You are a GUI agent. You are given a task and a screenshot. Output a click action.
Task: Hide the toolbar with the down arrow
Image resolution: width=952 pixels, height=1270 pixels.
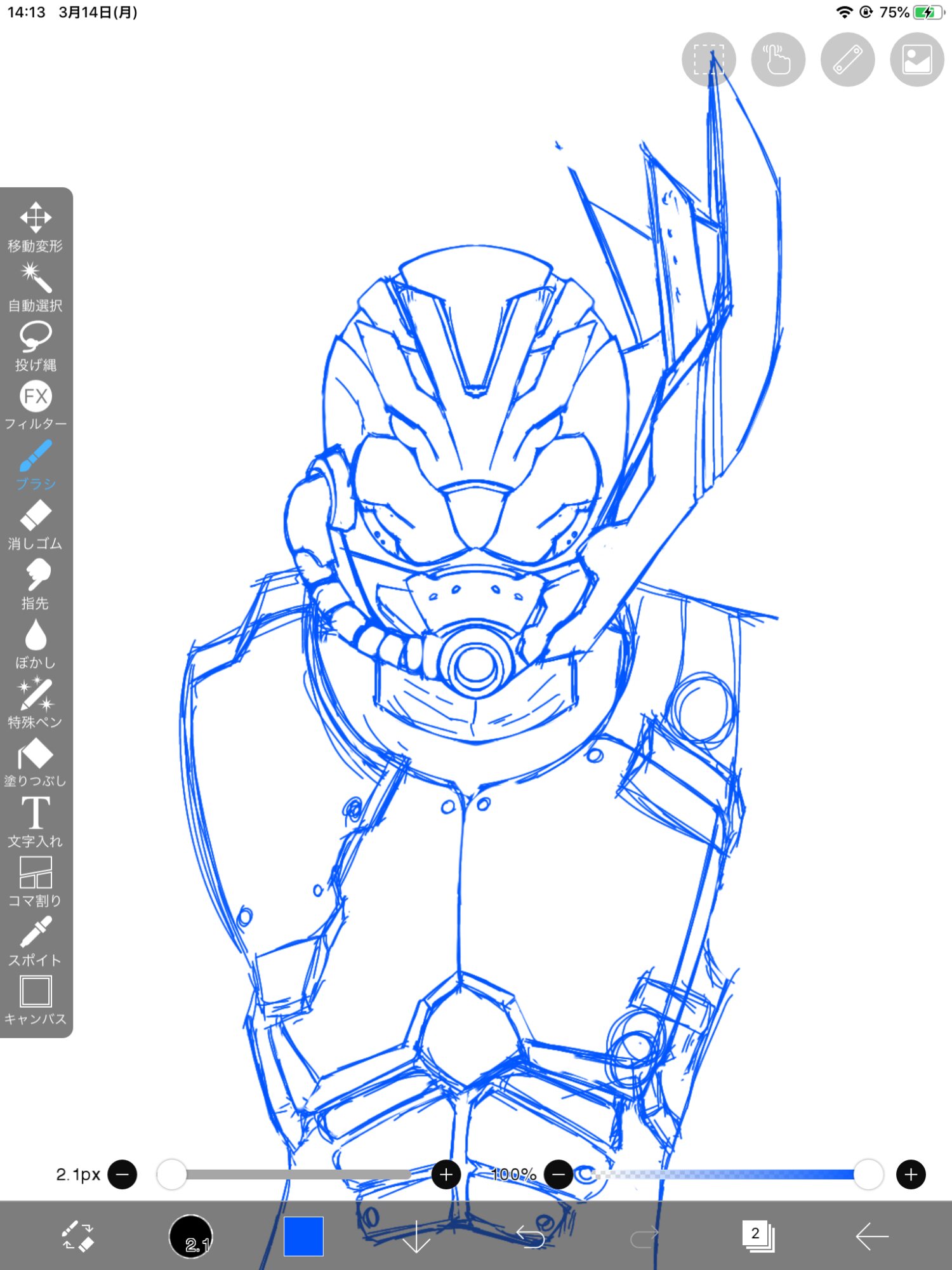(x=416, y=1236)
